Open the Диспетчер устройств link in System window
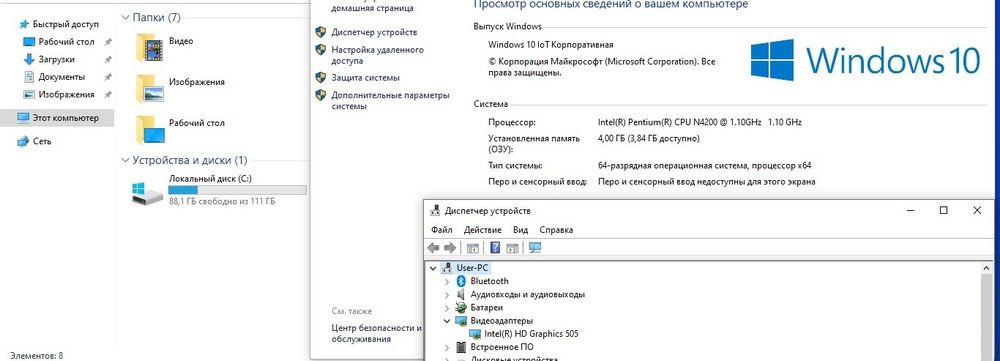The width and height of the screenshot is (1000, 361). [x=374, y=33]
